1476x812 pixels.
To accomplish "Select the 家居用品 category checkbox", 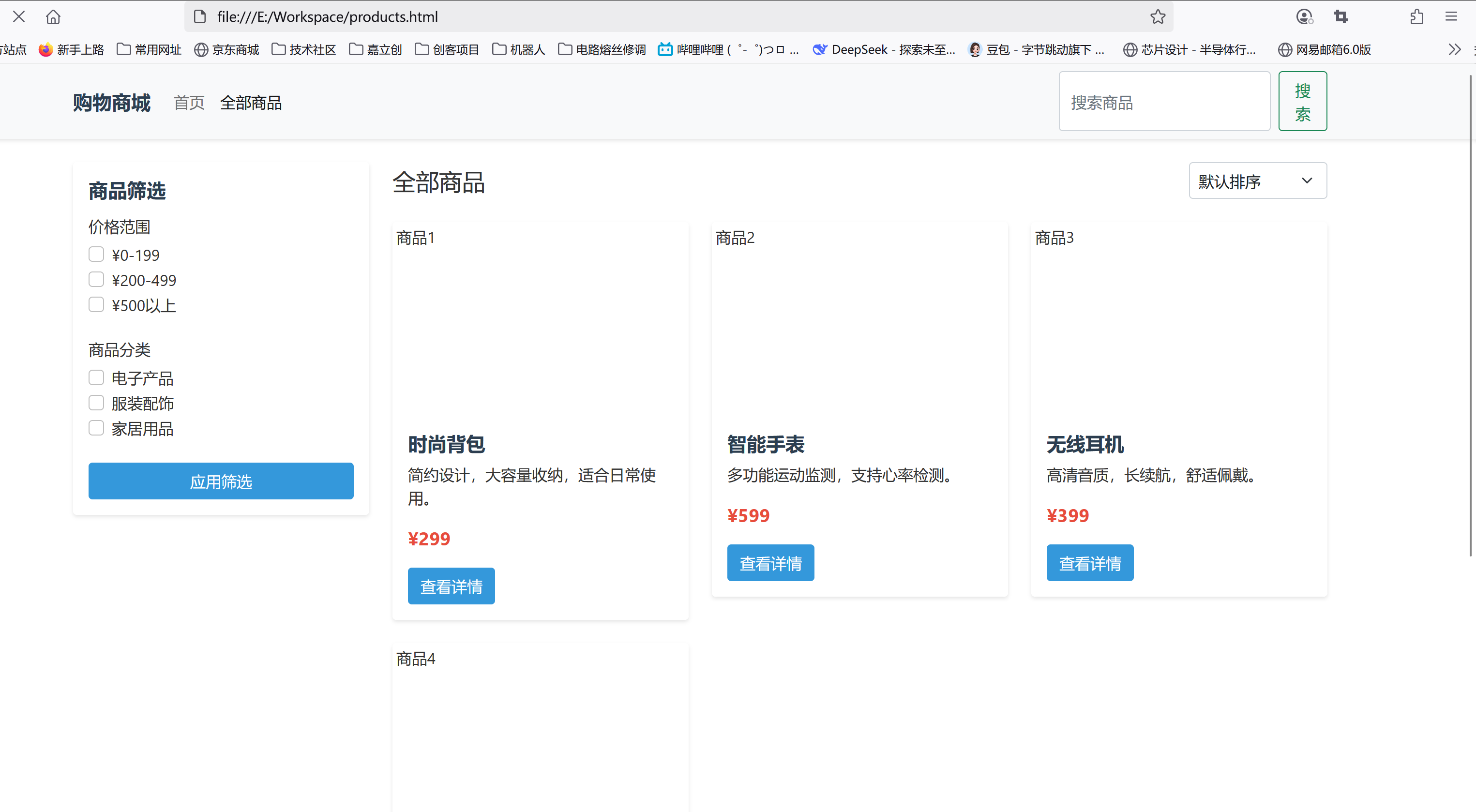I will tap(96, 428).
